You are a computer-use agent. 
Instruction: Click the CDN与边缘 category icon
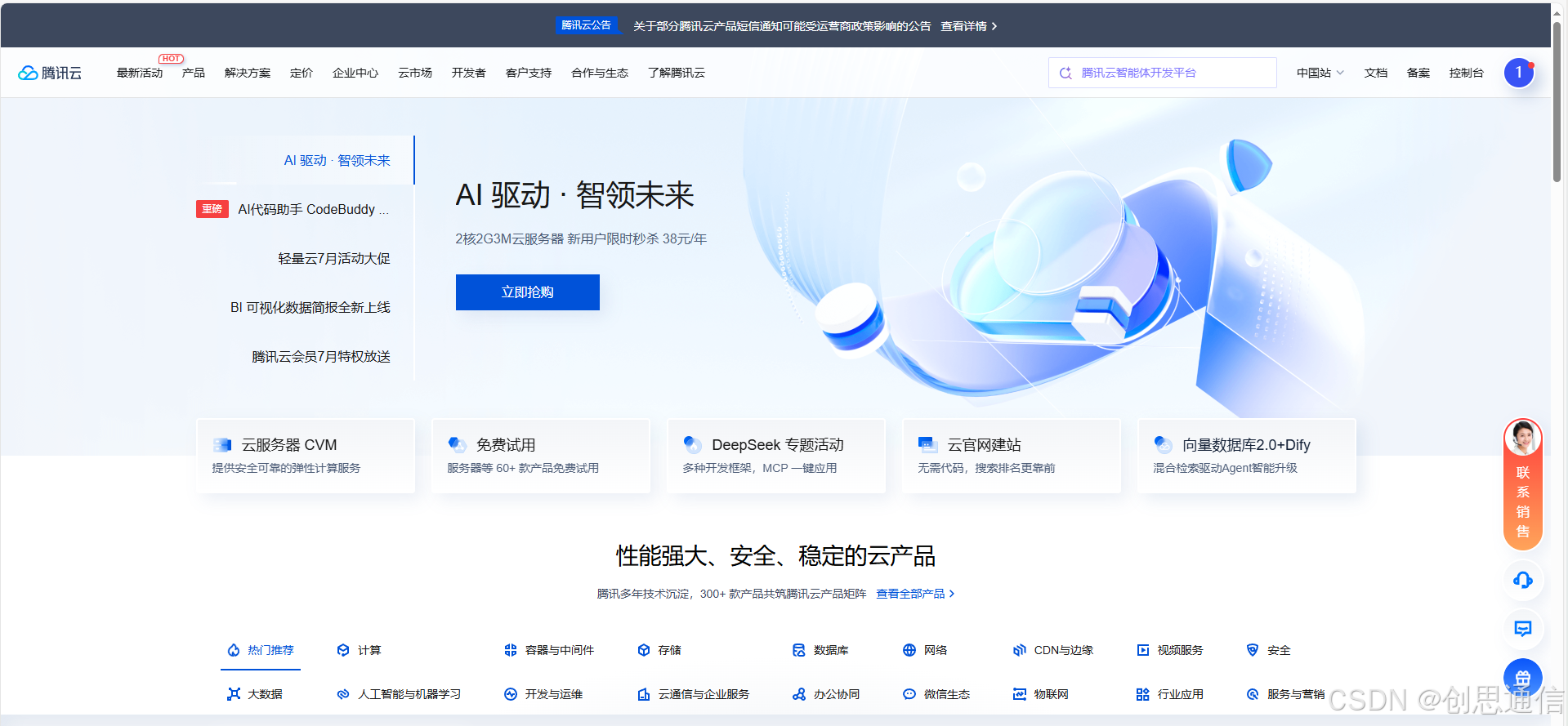[x=1020, y=650]
